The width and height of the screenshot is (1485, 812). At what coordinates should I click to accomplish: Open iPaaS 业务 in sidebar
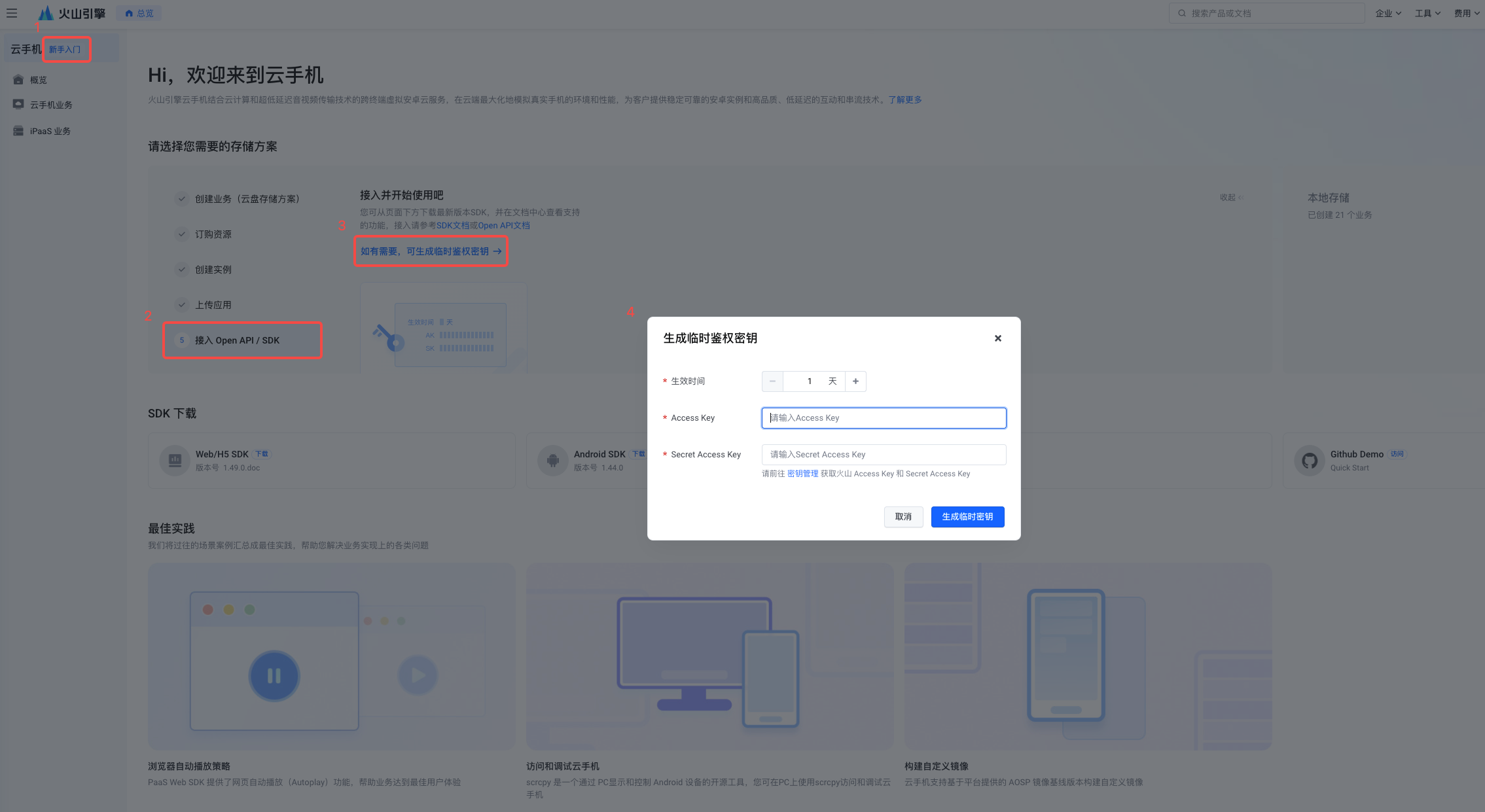50,131
